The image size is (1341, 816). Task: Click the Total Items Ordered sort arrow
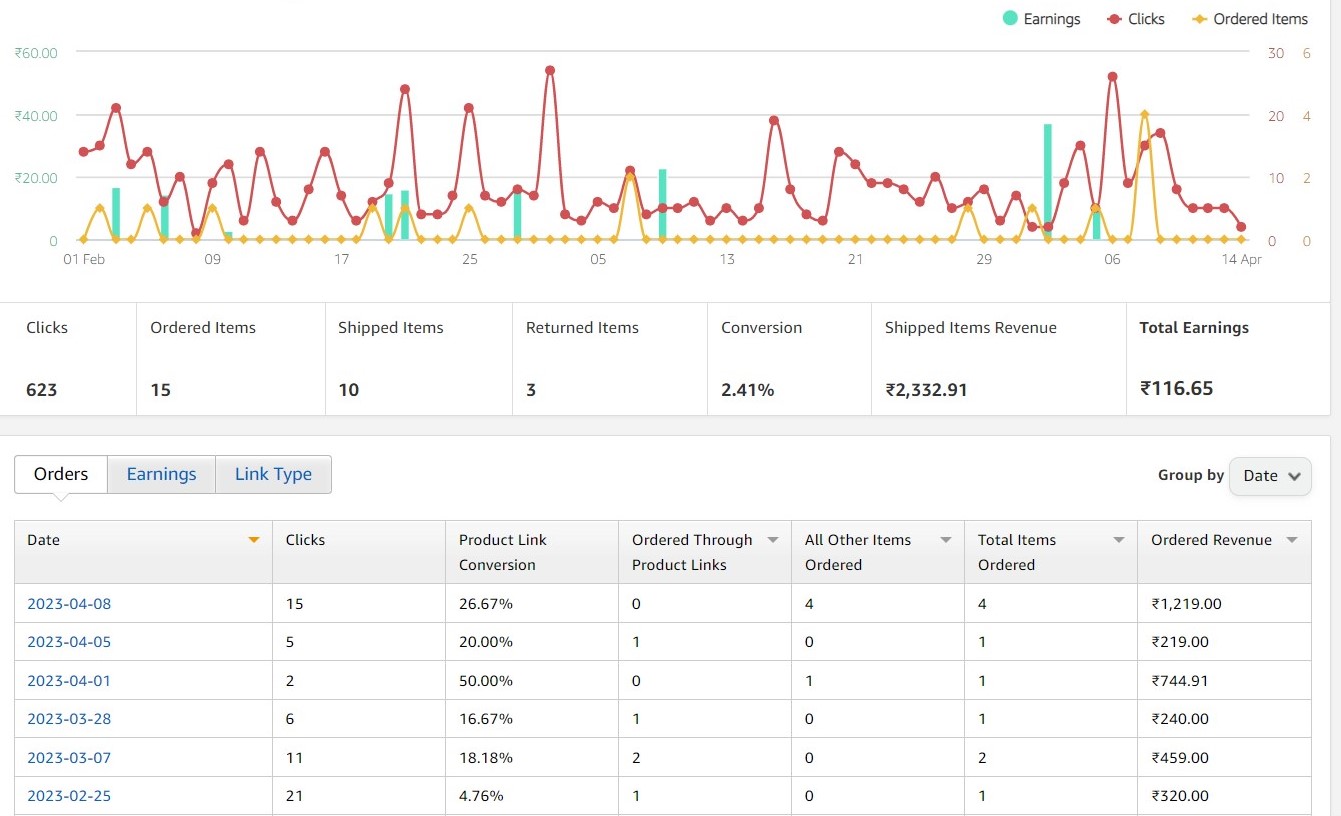click(1118, 539)
